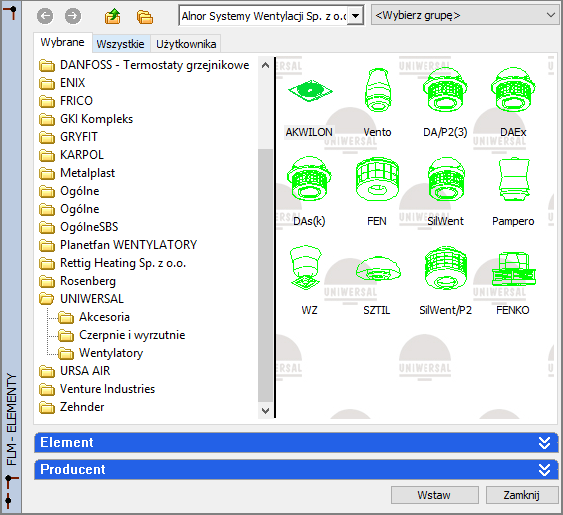
Task: Open the GKI Kompleks folder
Action: point(86,119)
